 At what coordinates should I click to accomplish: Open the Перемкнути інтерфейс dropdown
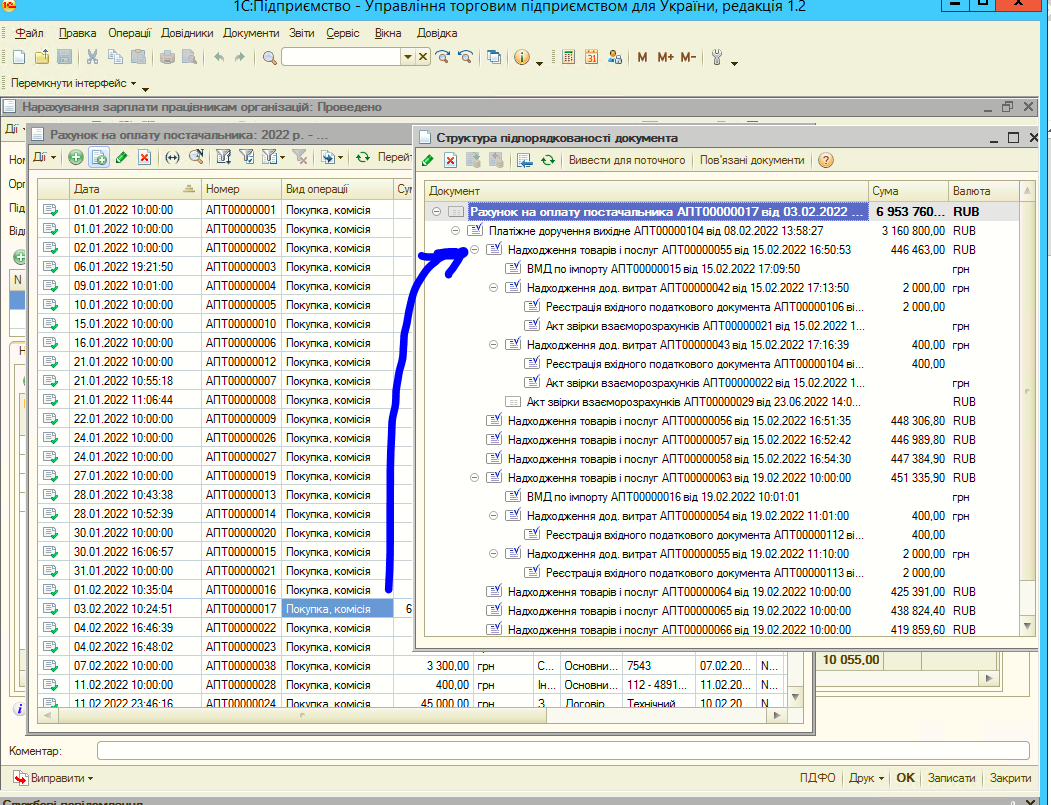(x=73, y=83)
